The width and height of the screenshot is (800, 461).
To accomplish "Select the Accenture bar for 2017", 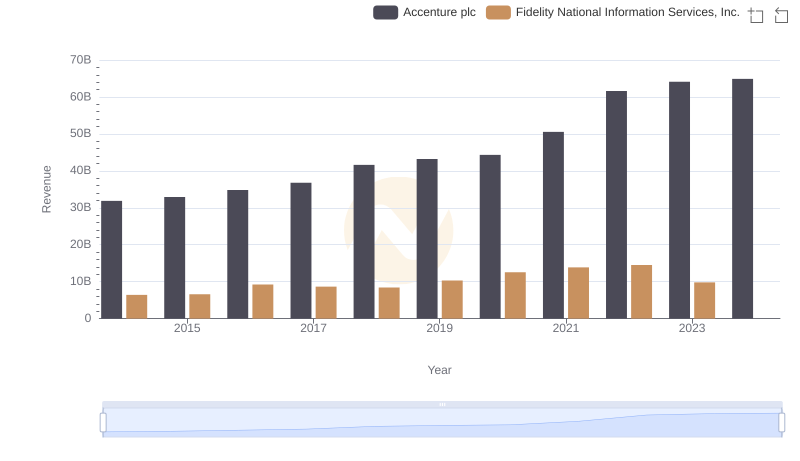I will [301, 250].
